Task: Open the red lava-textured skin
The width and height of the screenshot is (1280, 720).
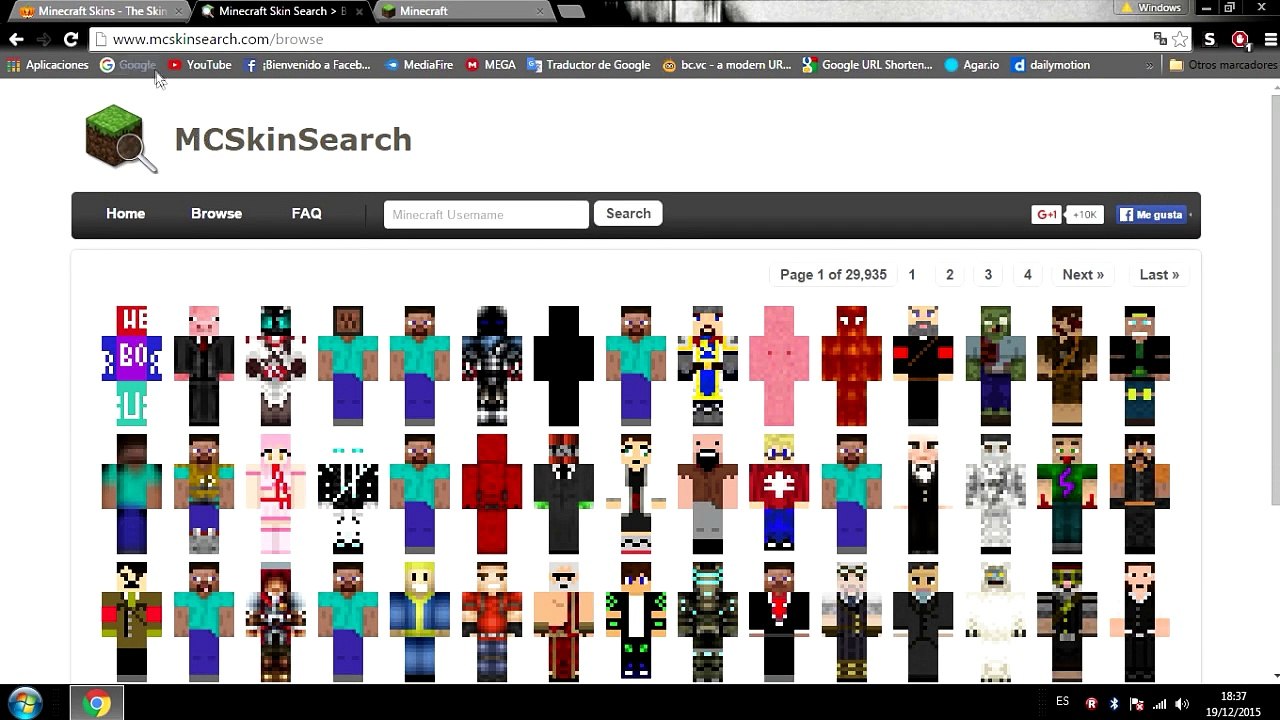Action: [x=852, y=366]
